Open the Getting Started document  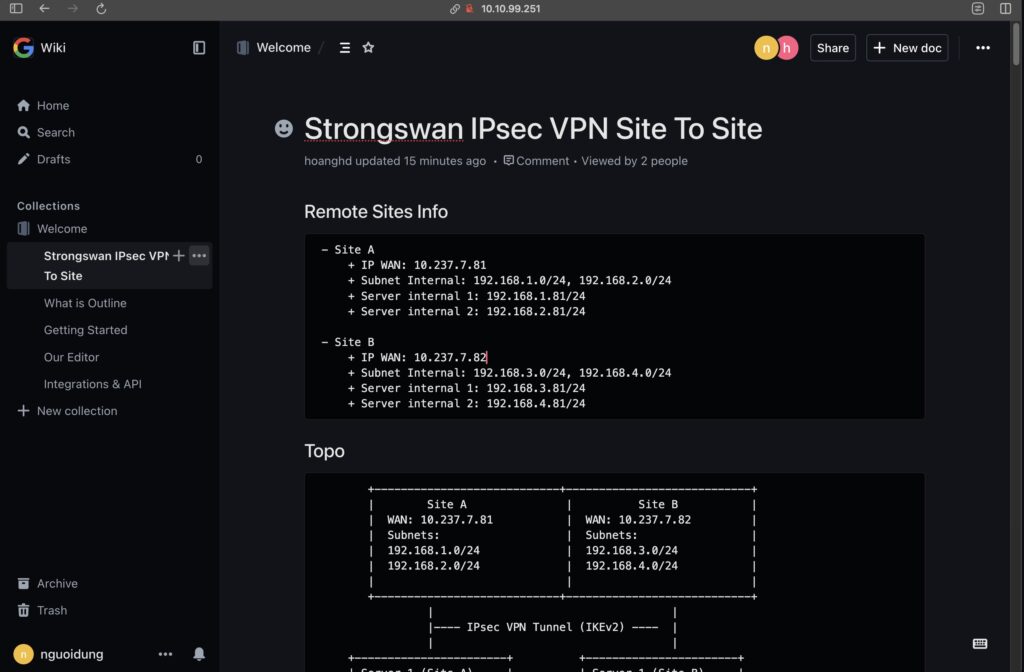tap(86, 330)
